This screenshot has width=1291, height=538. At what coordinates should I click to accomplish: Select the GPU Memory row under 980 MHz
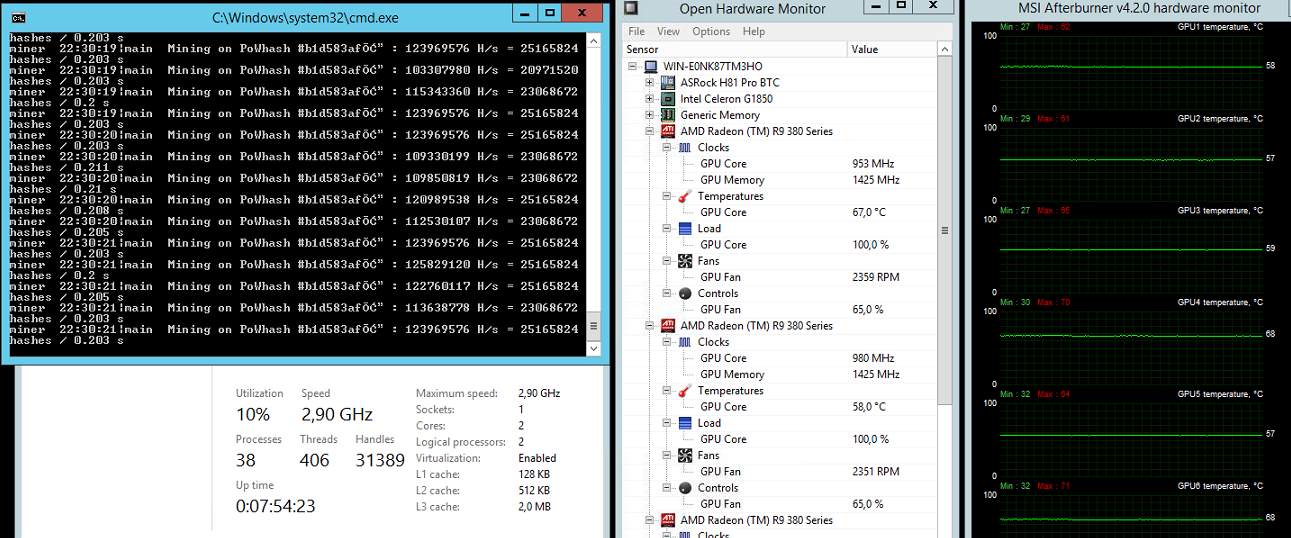coord(780,374)
